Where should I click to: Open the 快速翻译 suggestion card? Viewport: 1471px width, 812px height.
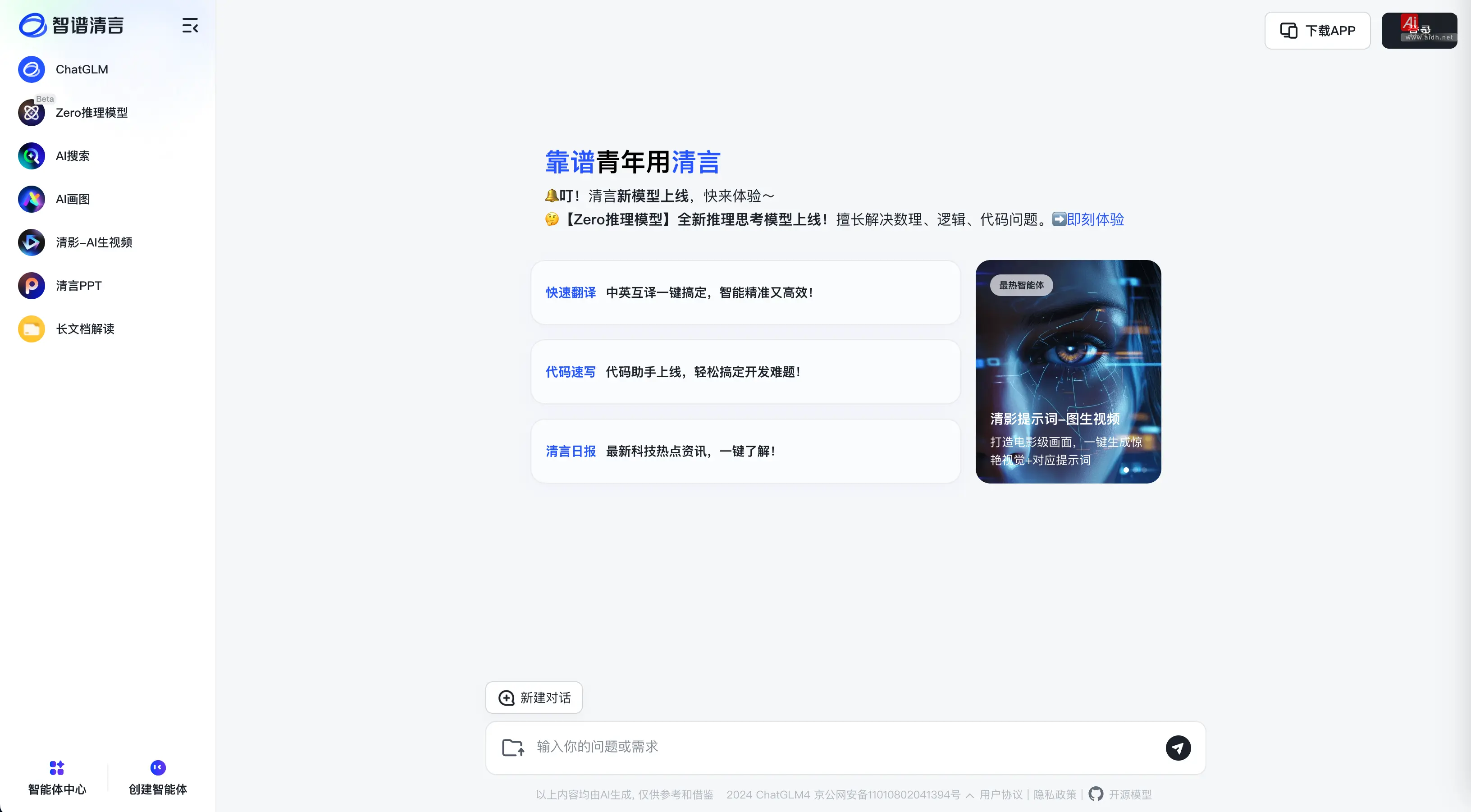tap(746, 292)
